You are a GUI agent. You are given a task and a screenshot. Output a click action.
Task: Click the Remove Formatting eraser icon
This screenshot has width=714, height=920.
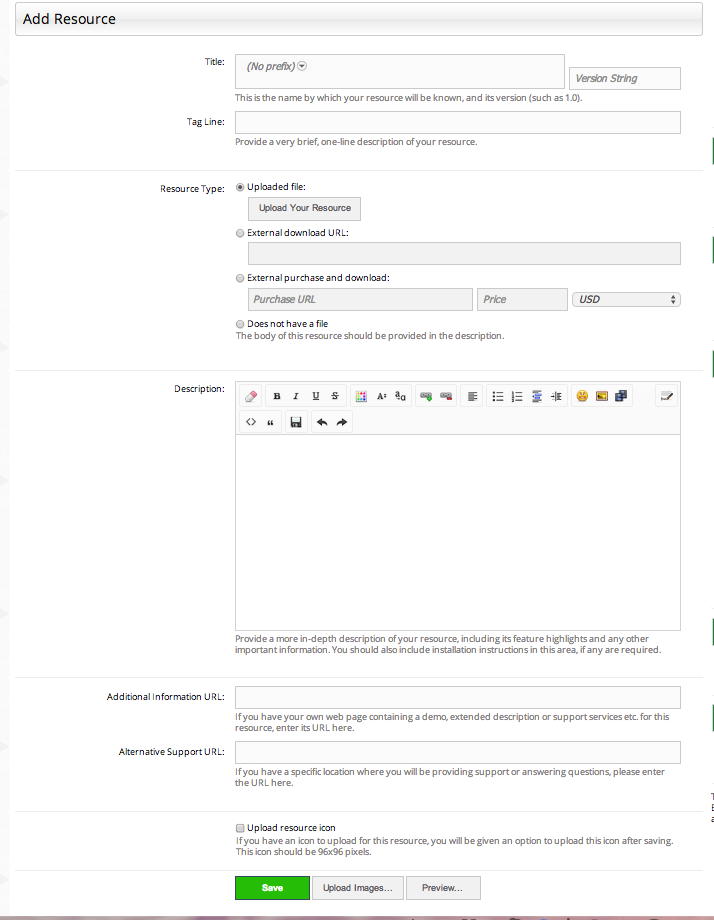tap(251, 396)
